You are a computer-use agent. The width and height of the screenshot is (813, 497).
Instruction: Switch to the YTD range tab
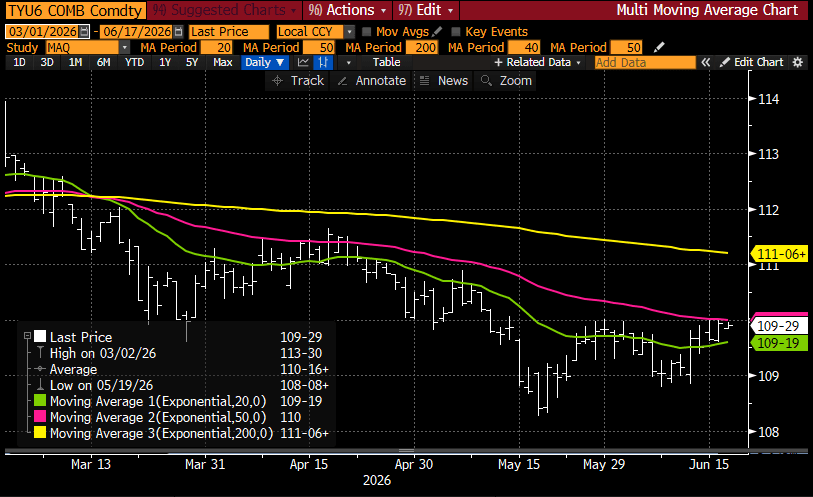tap(135, 63)
